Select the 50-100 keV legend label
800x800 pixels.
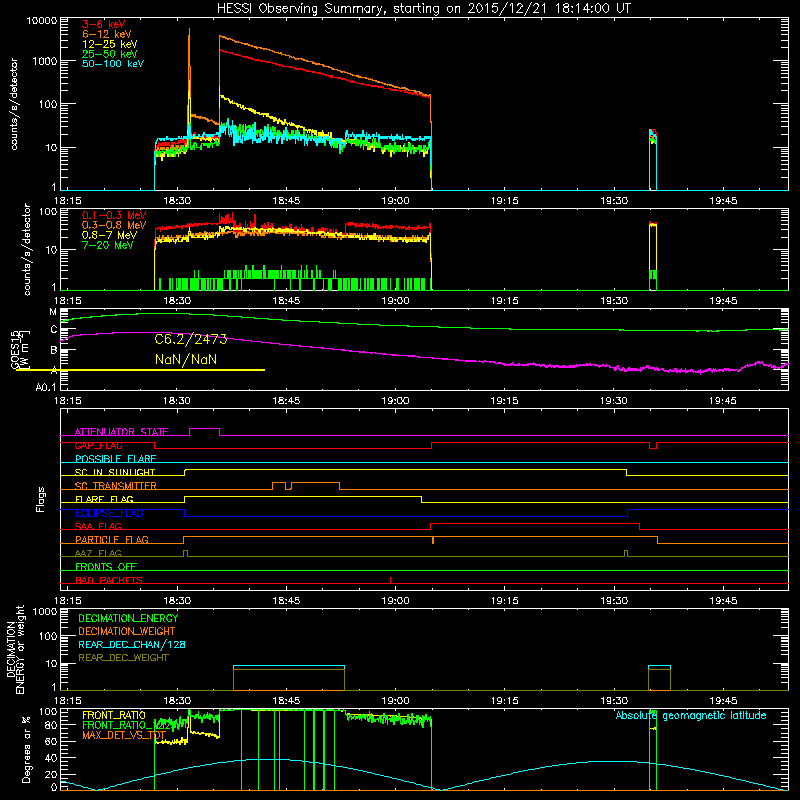(113, 64)
